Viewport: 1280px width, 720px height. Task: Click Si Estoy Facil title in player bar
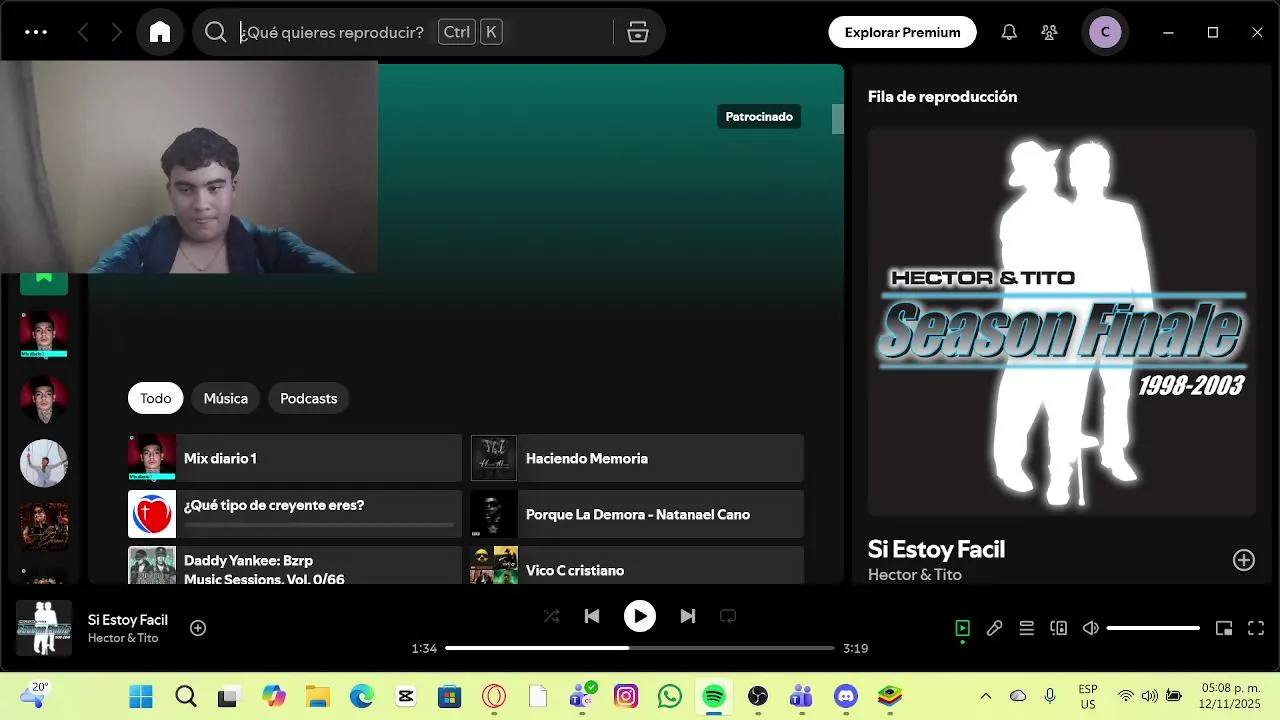pyautogui.click(x=128, y=620)
